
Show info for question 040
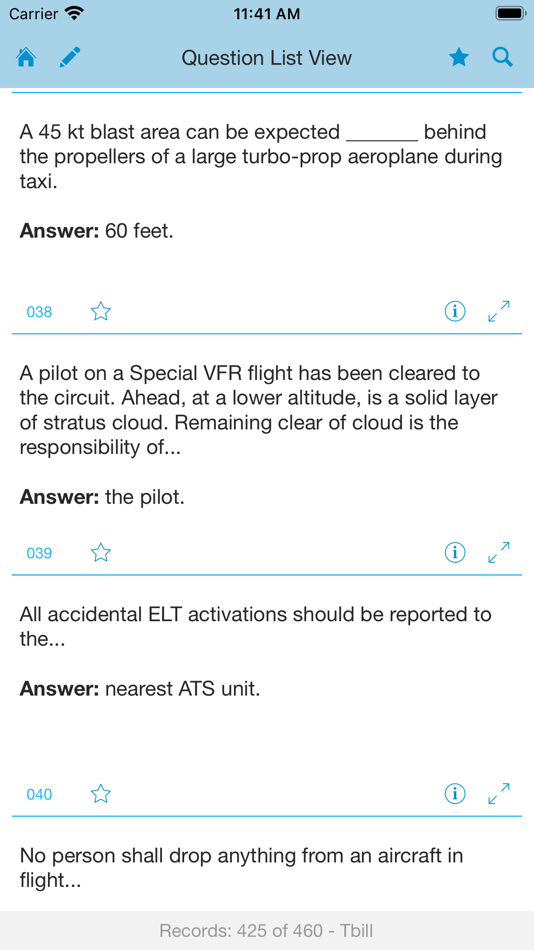(x=455, y=793)
